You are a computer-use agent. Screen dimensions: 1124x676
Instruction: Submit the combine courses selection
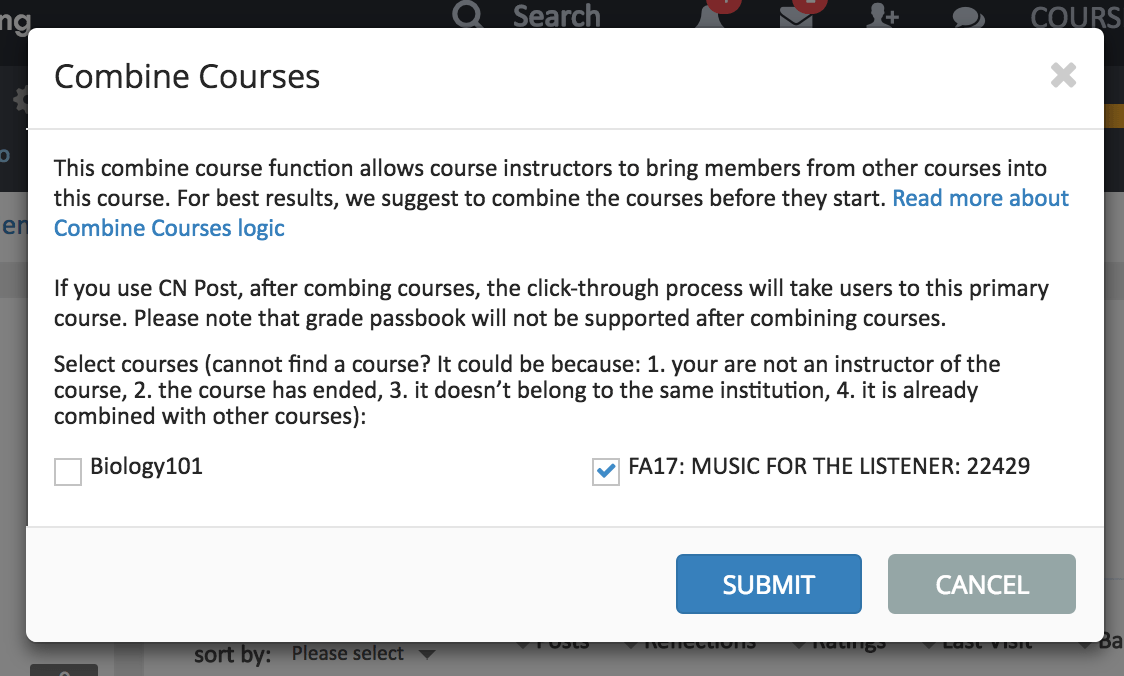pos(768,584)
